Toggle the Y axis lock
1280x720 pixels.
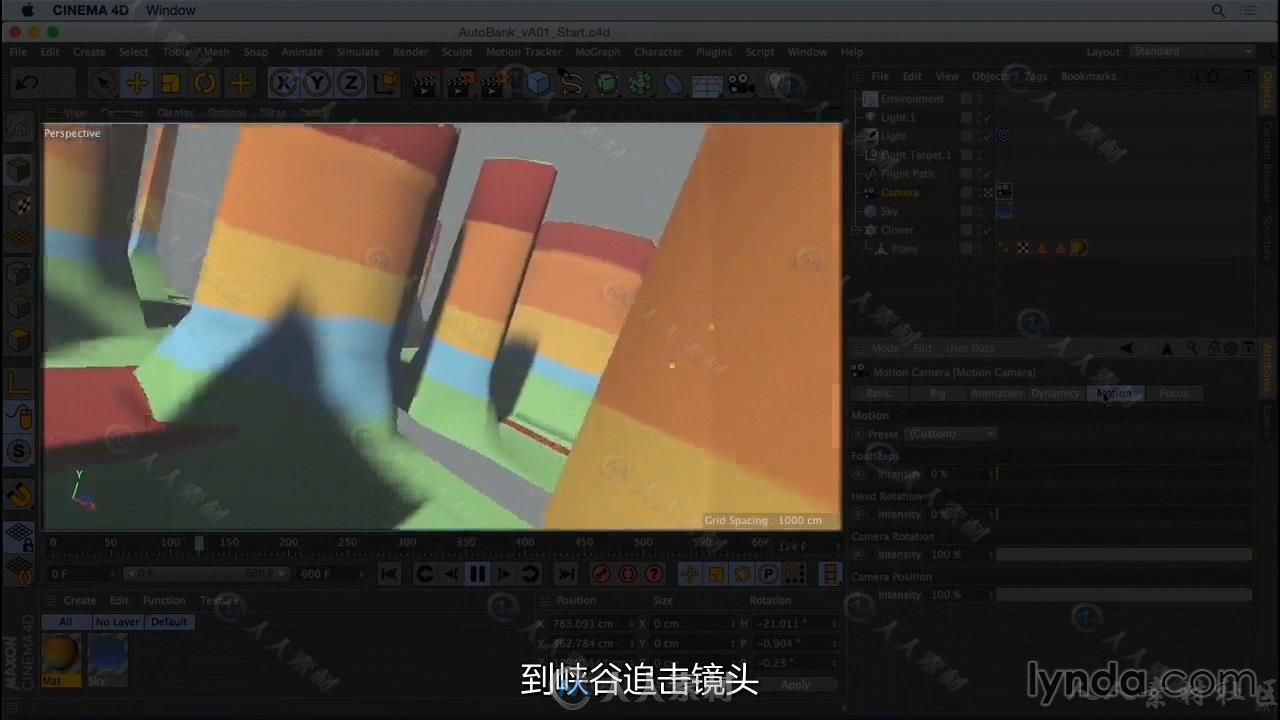317,83
